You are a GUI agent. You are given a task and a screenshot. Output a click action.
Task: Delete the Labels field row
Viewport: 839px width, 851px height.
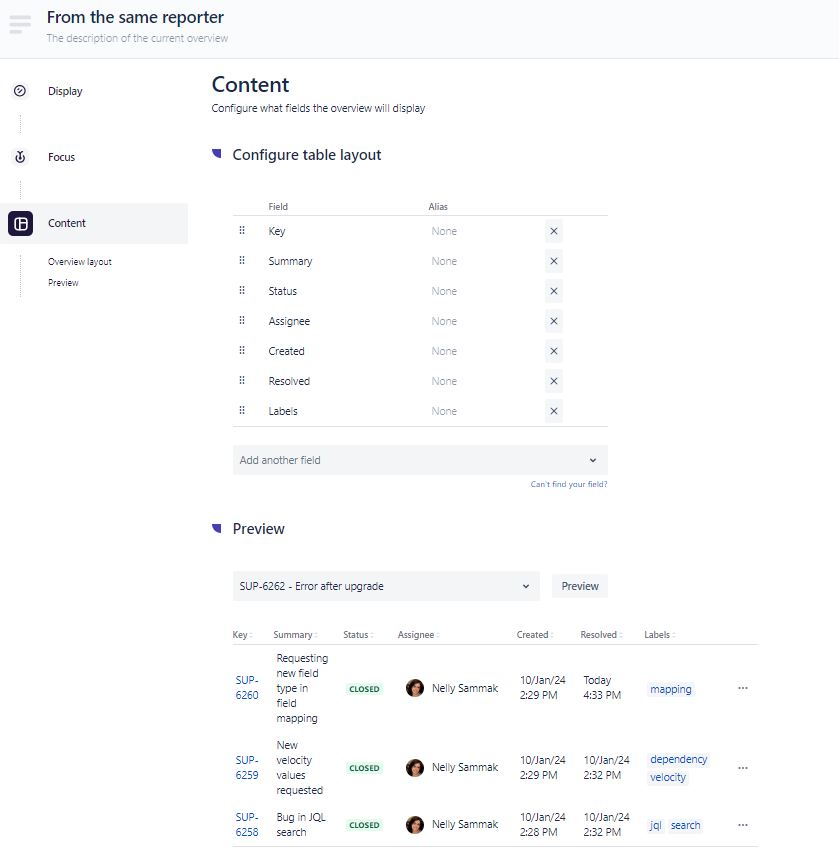553,411
